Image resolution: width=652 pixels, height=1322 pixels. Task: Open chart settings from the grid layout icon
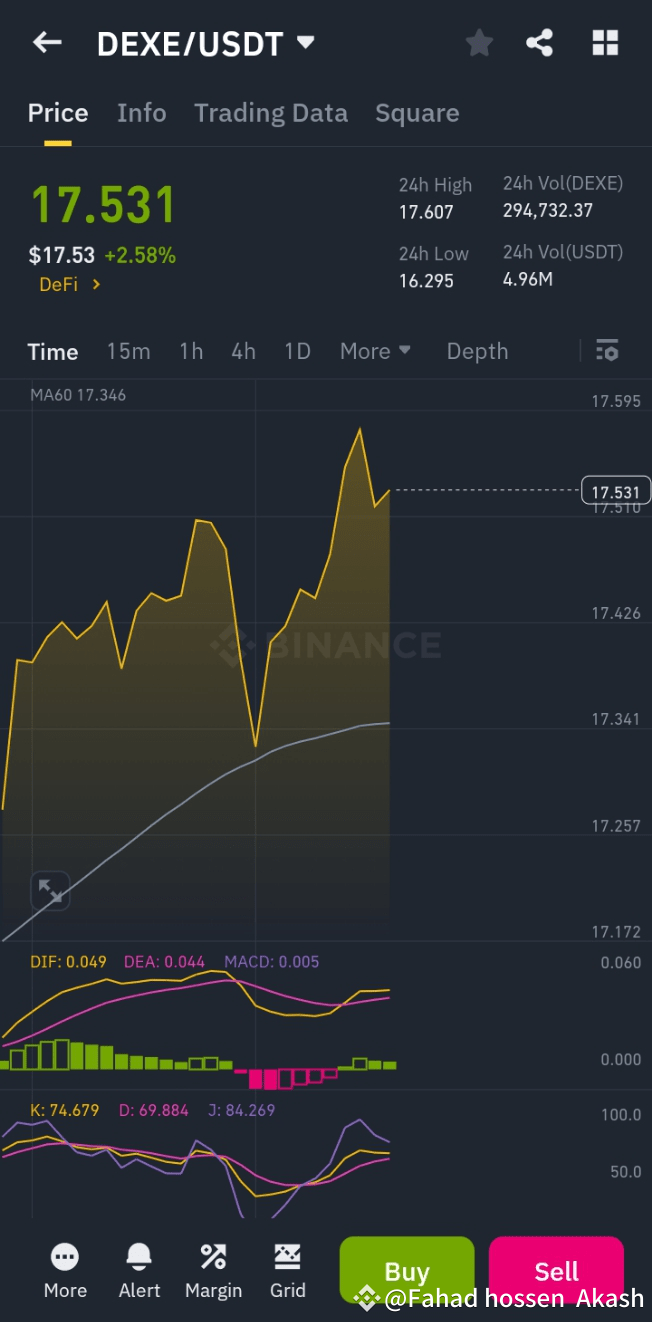605,43
